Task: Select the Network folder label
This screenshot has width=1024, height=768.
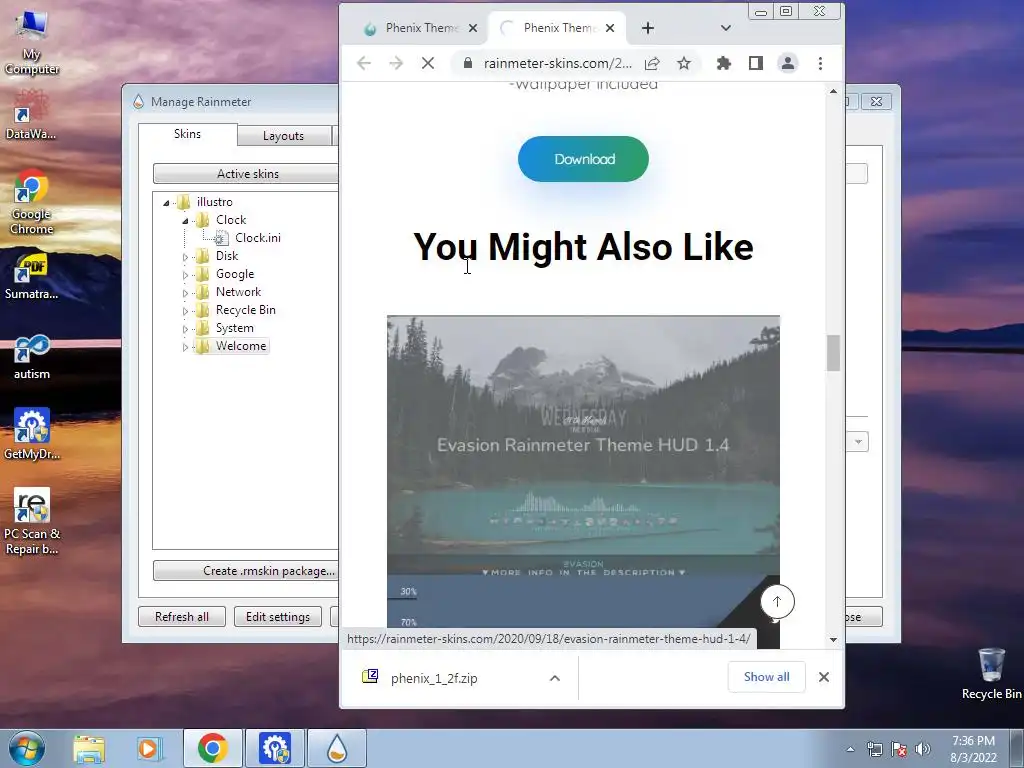Action: (x=238, y=292)
